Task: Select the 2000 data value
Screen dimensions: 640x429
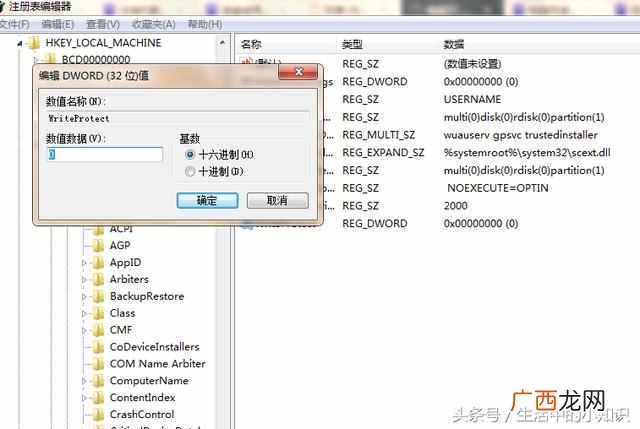Action: (x=456, y=206)
